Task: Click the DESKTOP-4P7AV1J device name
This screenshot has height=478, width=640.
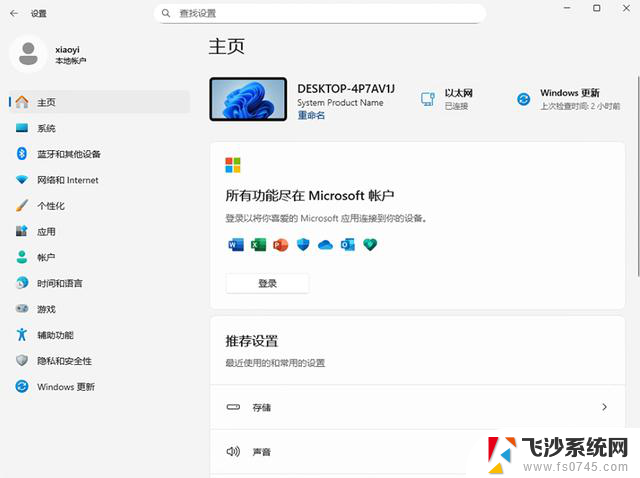Action: coord(346,89)
